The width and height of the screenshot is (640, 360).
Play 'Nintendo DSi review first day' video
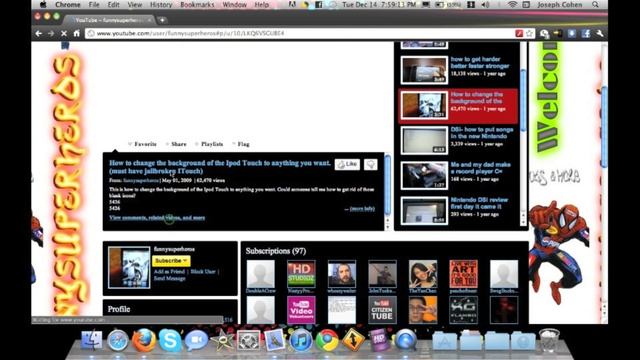459,210
